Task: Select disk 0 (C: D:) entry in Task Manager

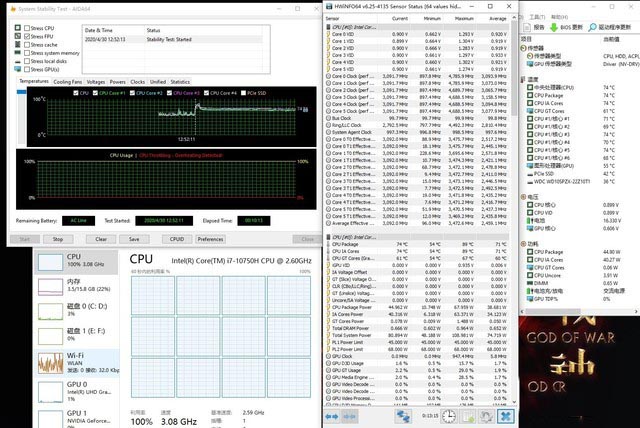Action: [78, 310]
